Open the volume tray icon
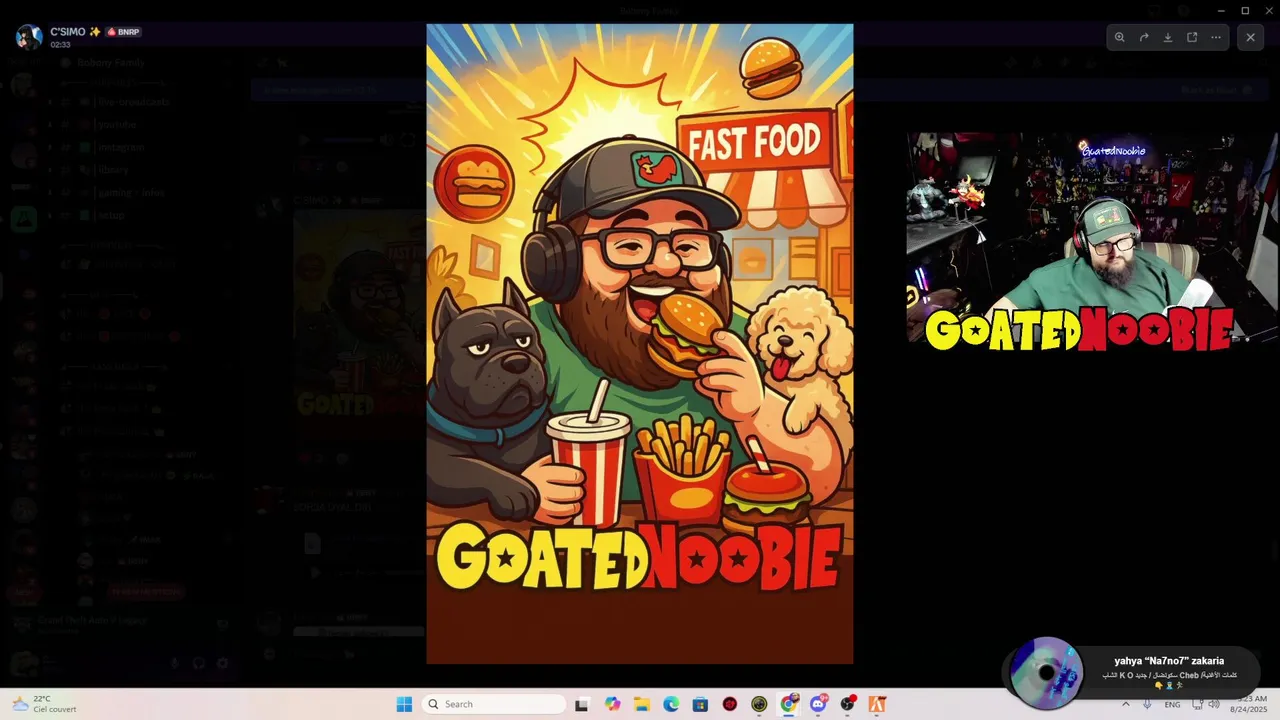1280x720 pixels. click(x=1214, y=704)
